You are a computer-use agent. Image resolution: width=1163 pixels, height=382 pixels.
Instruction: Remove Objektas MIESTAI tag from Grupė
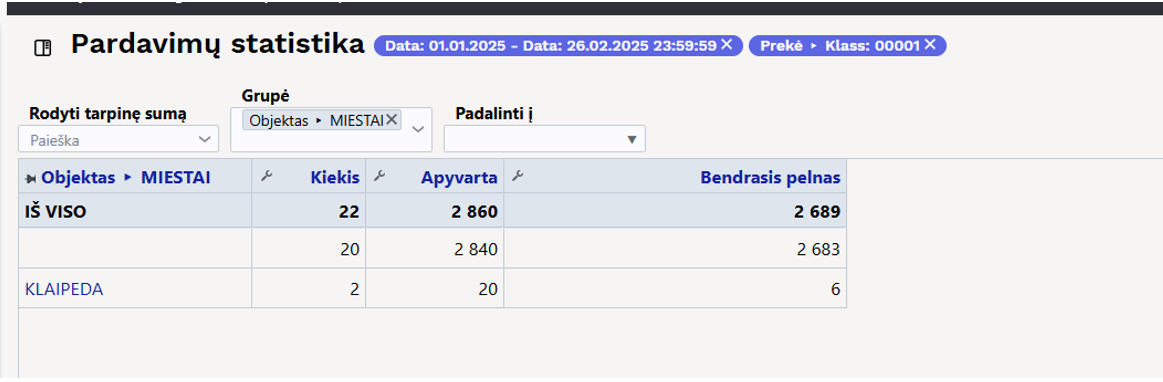click(x=392, y=119)
